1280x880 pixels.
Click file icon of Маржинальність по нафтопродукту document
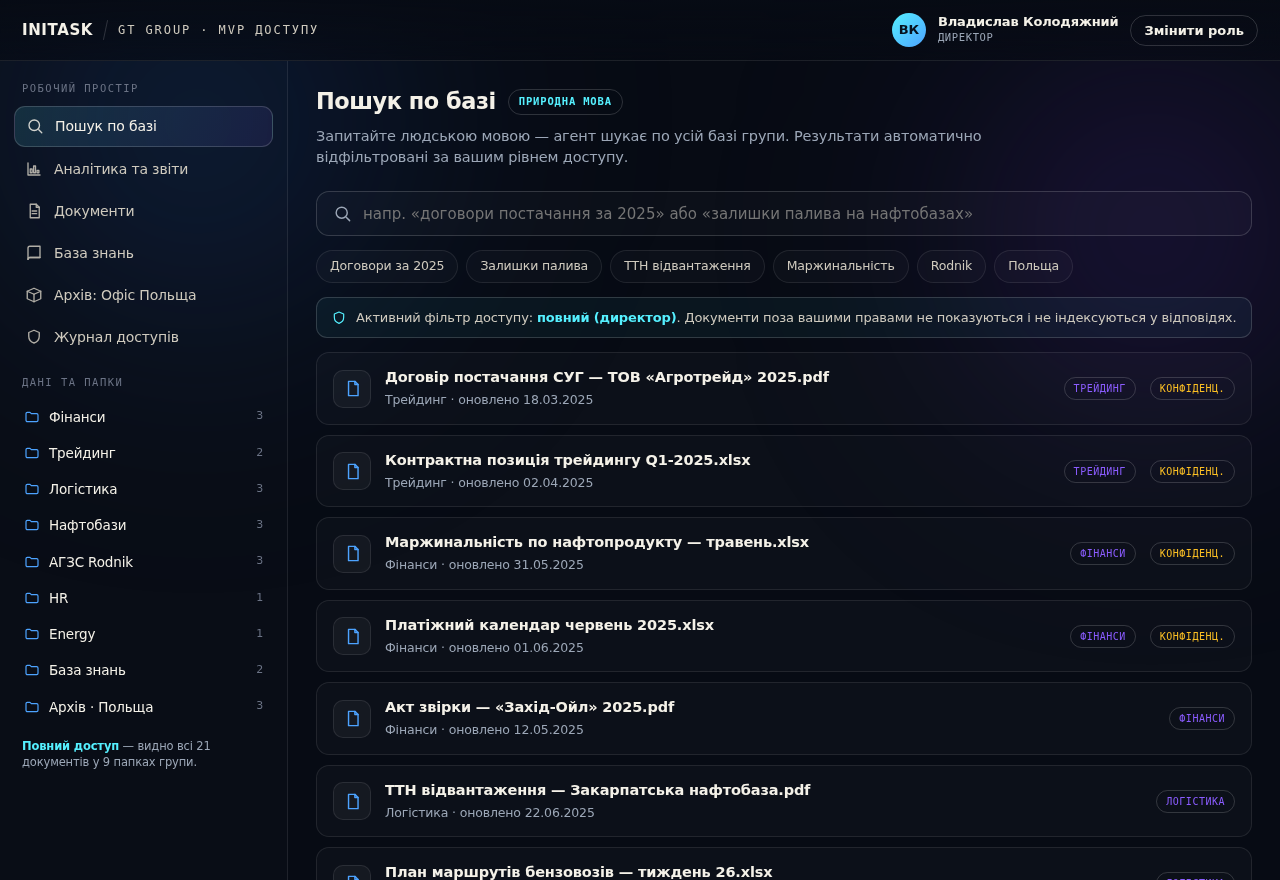pyautogui.click(x=352, y=554)
